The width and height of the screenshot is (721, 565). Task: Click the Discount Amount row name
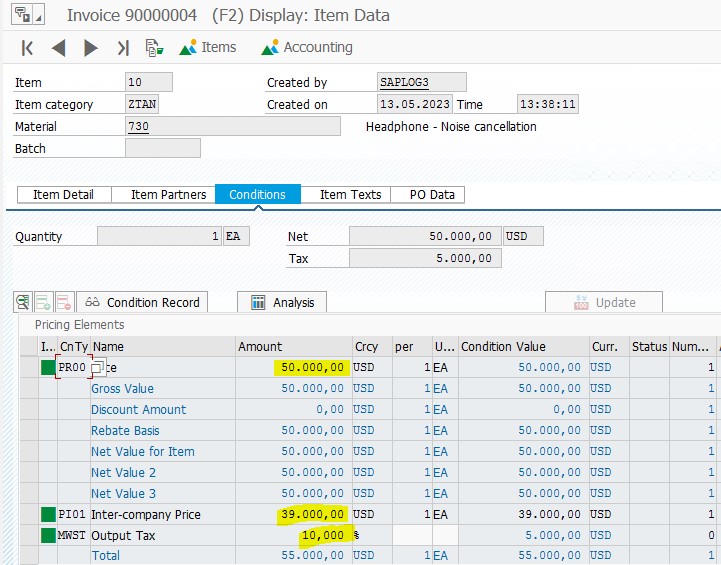click(x=138, y=410)
